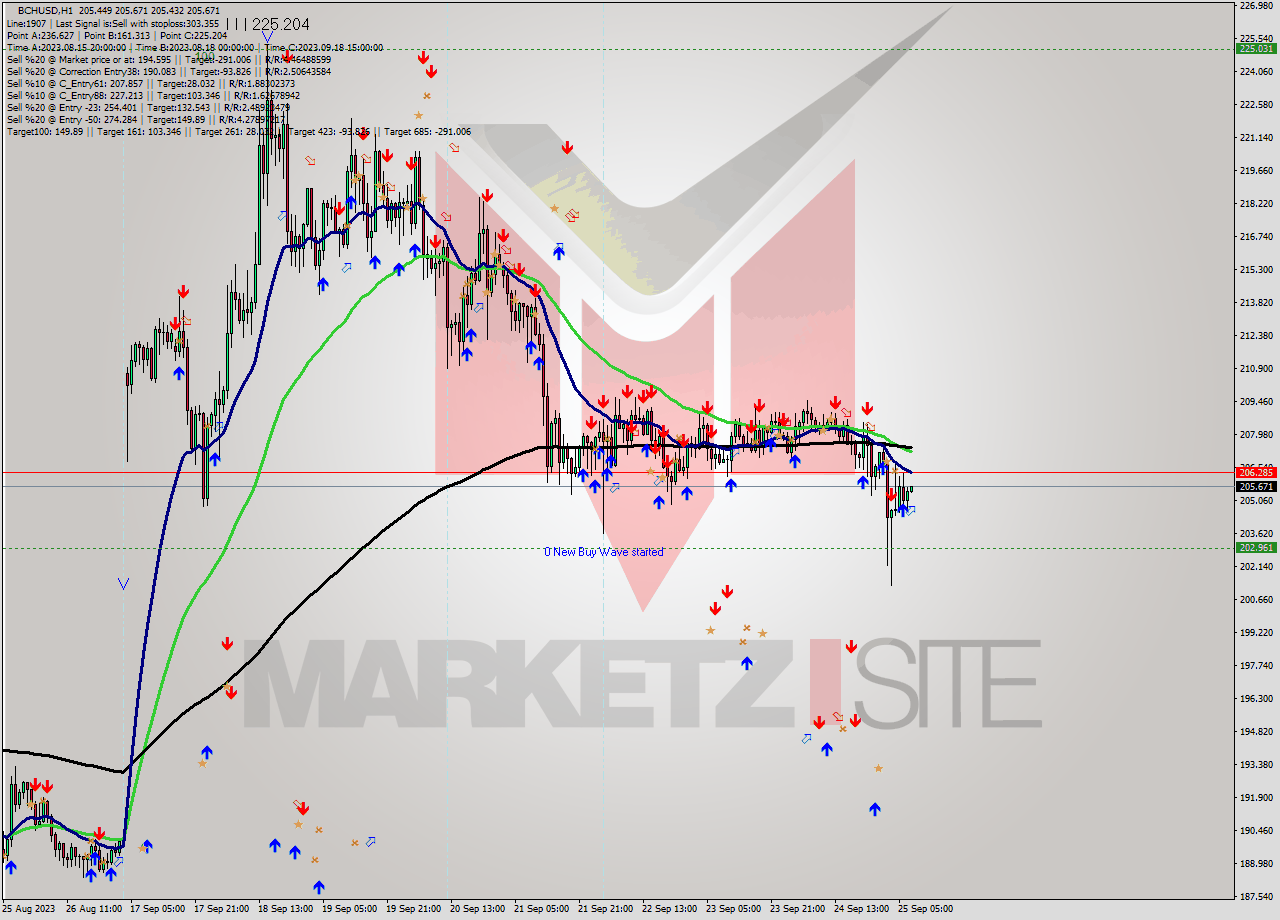Click the green 225.031 price tag
The image size is (1280, 920).
pyautogui.click(x=1257, y=48)
